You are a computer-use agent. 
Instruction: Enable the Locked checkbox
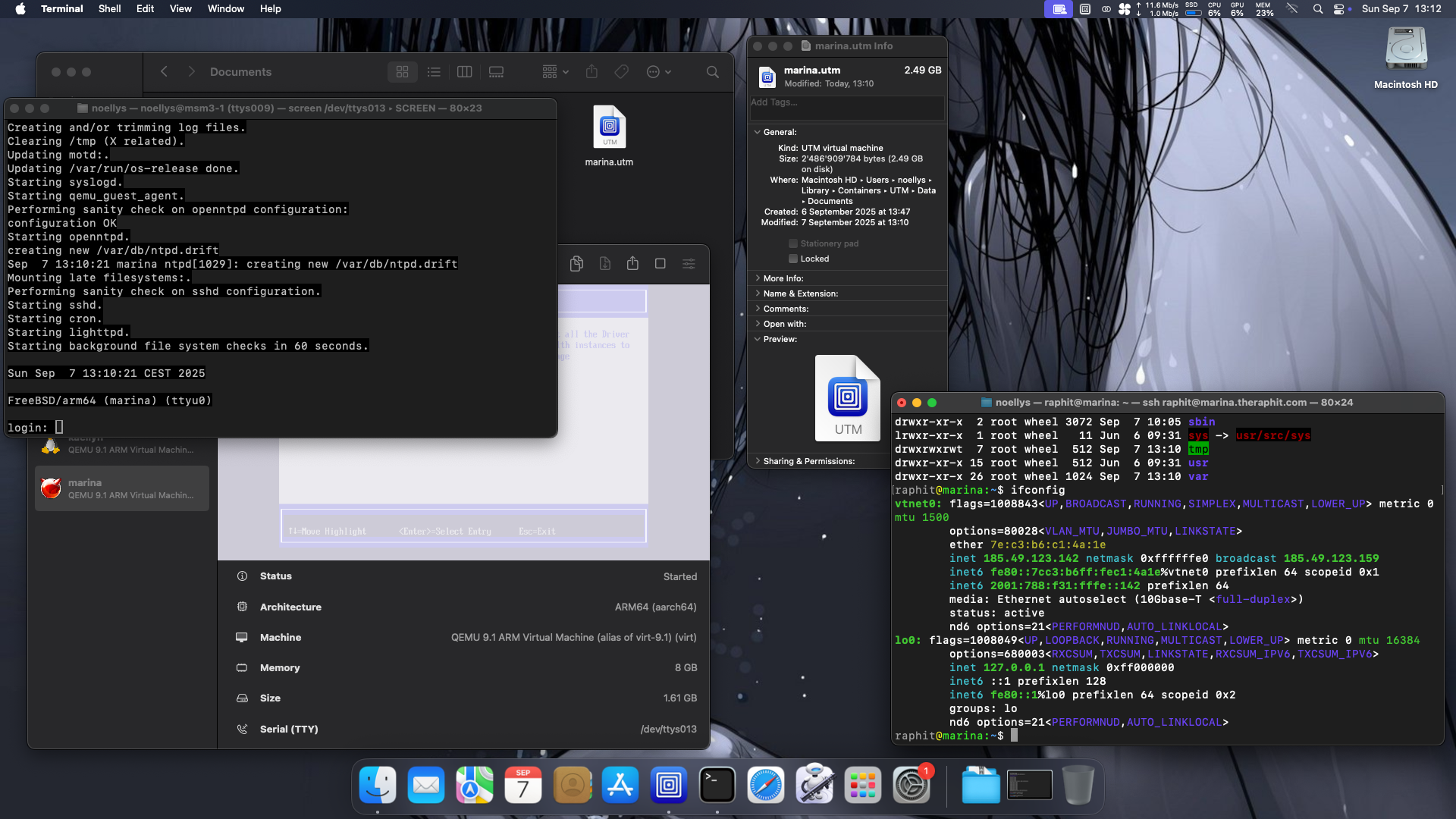tap(793, 259)
